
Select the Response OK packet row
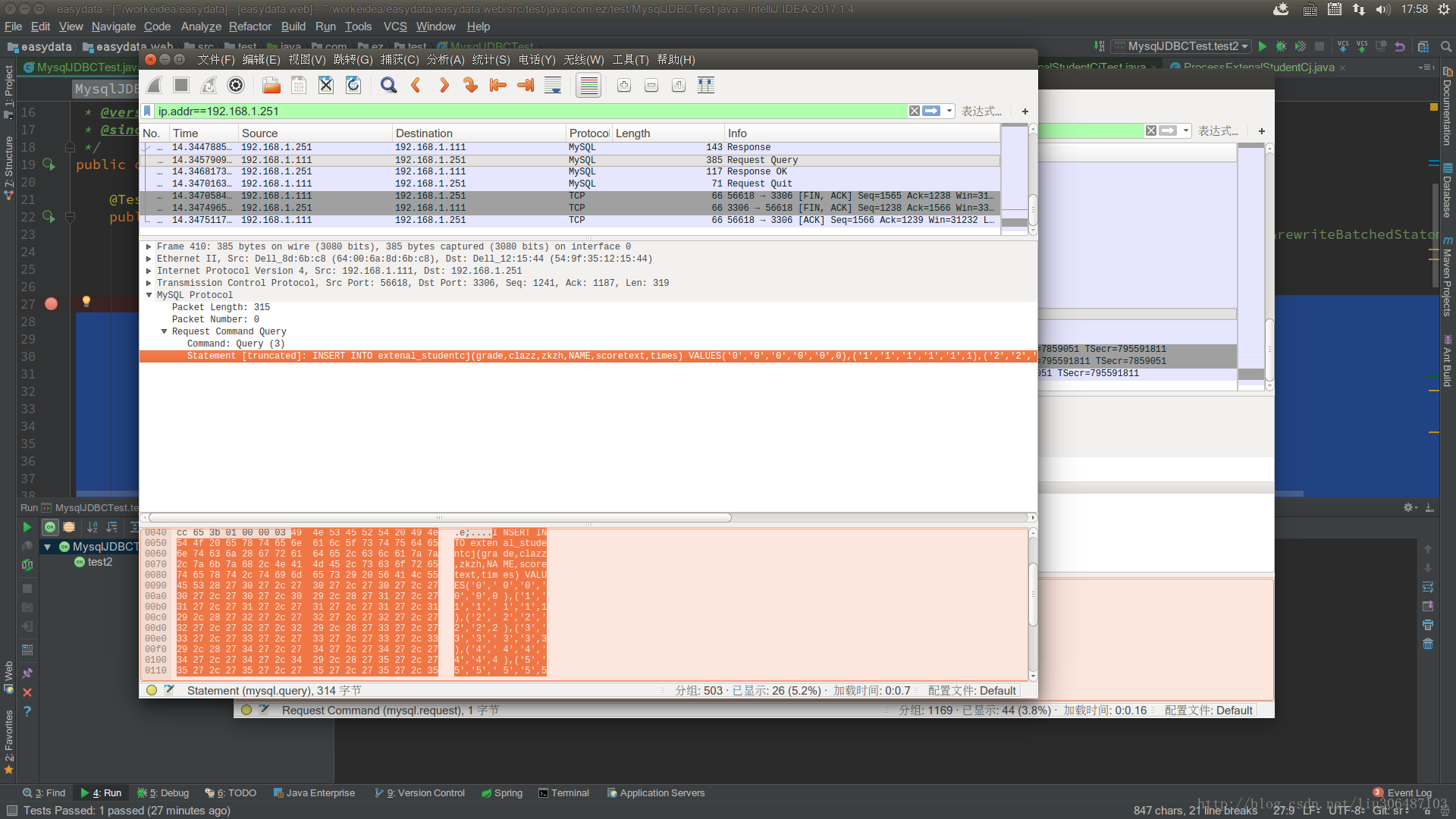coord(571,171)
